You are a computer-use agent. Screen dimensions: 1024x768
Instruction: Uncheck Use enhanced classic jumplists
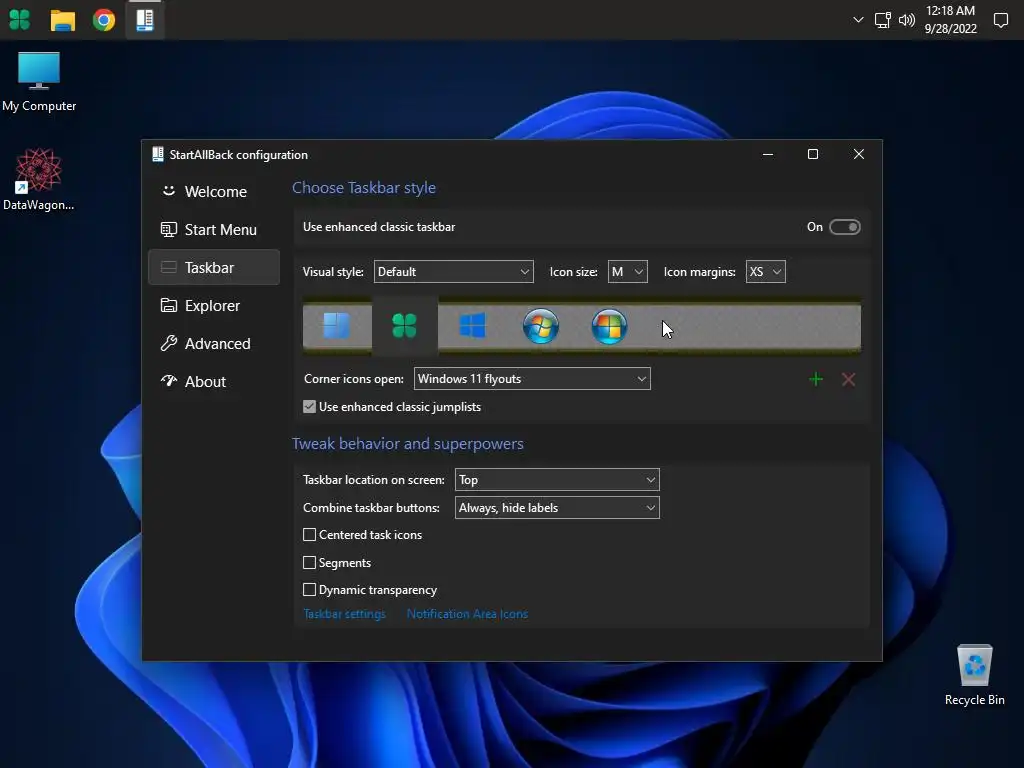point(310,406)
